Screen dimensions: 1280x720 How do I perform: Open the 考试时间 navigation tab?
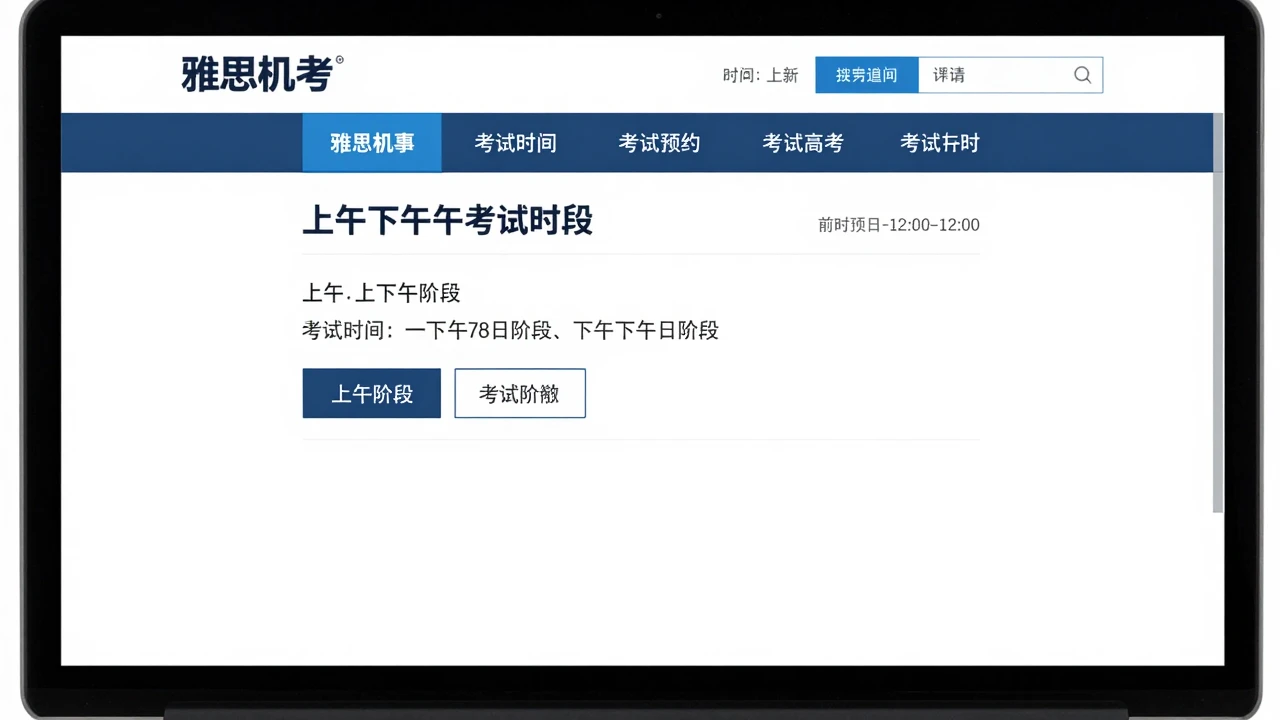coord(515,143)
